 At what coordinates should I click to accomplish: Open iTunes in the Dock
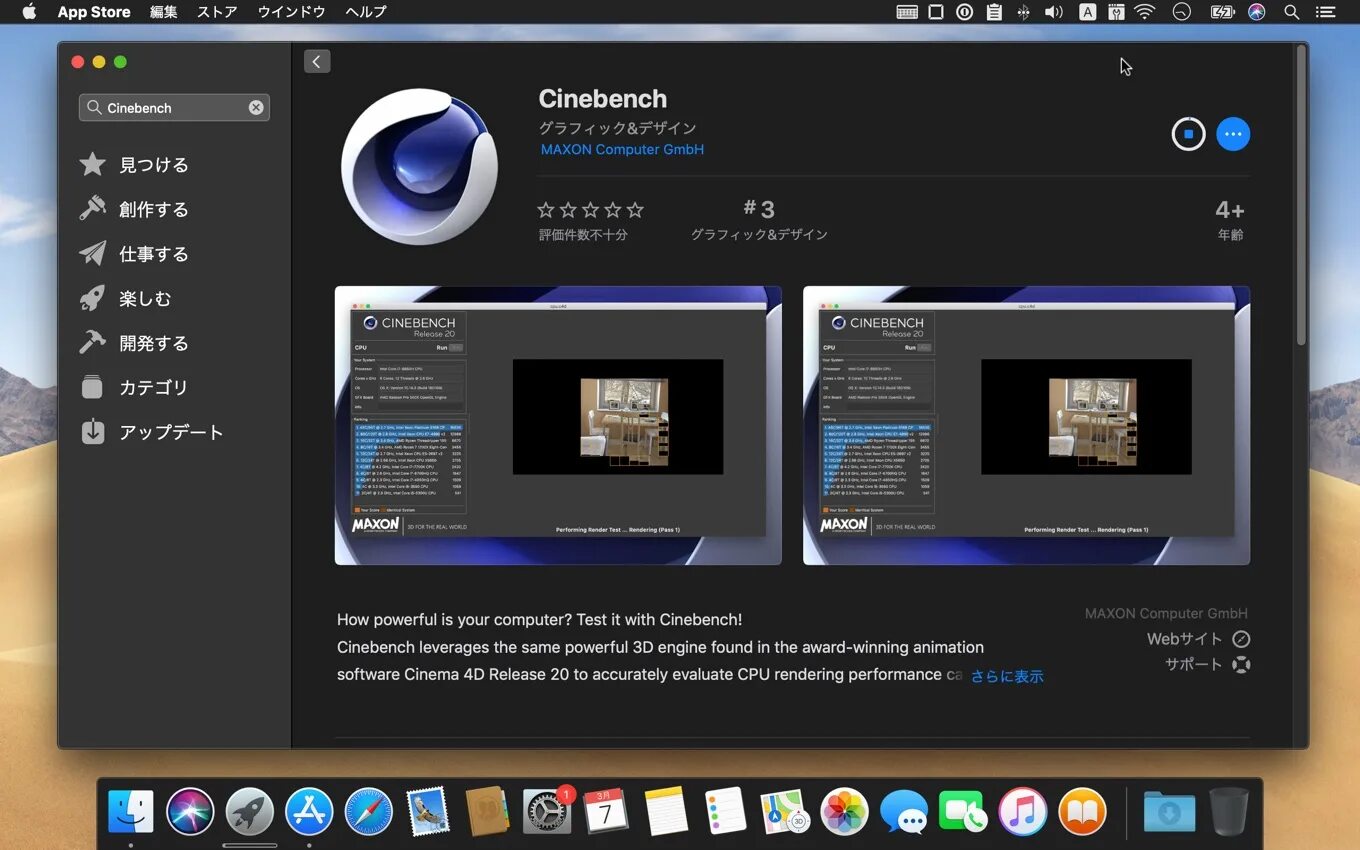[1022, 811]
